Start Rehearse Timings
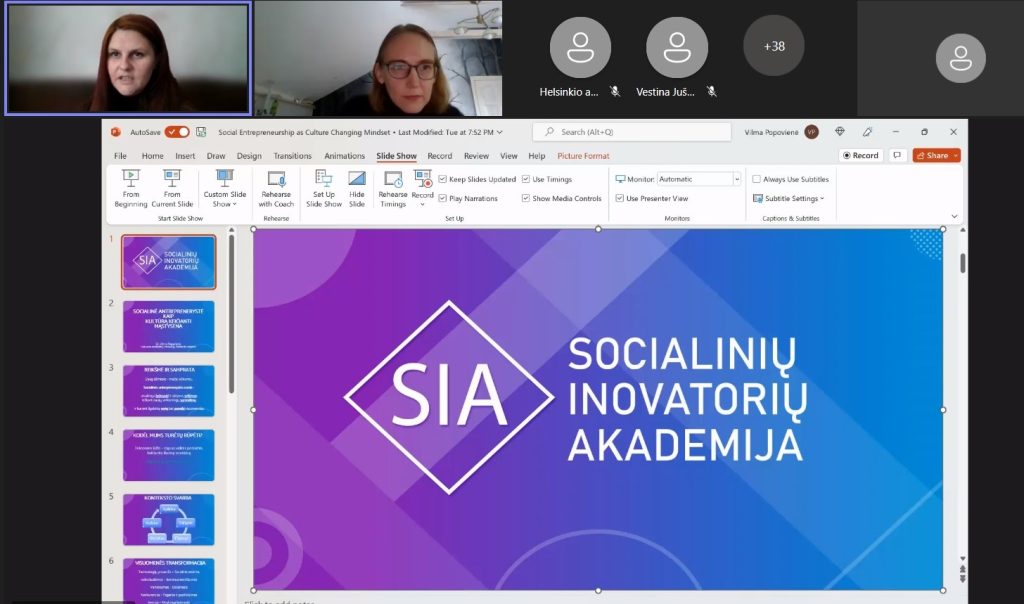 [x=392, y=188]
